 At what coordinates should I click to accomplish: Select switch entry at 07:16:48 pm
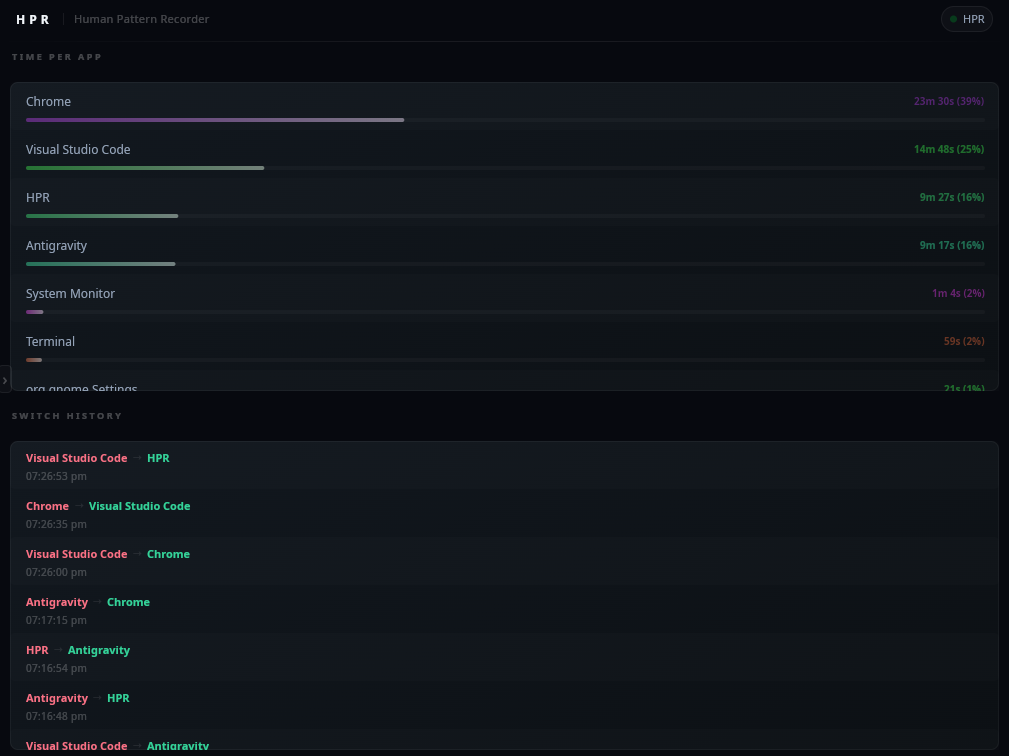(504, 706)
